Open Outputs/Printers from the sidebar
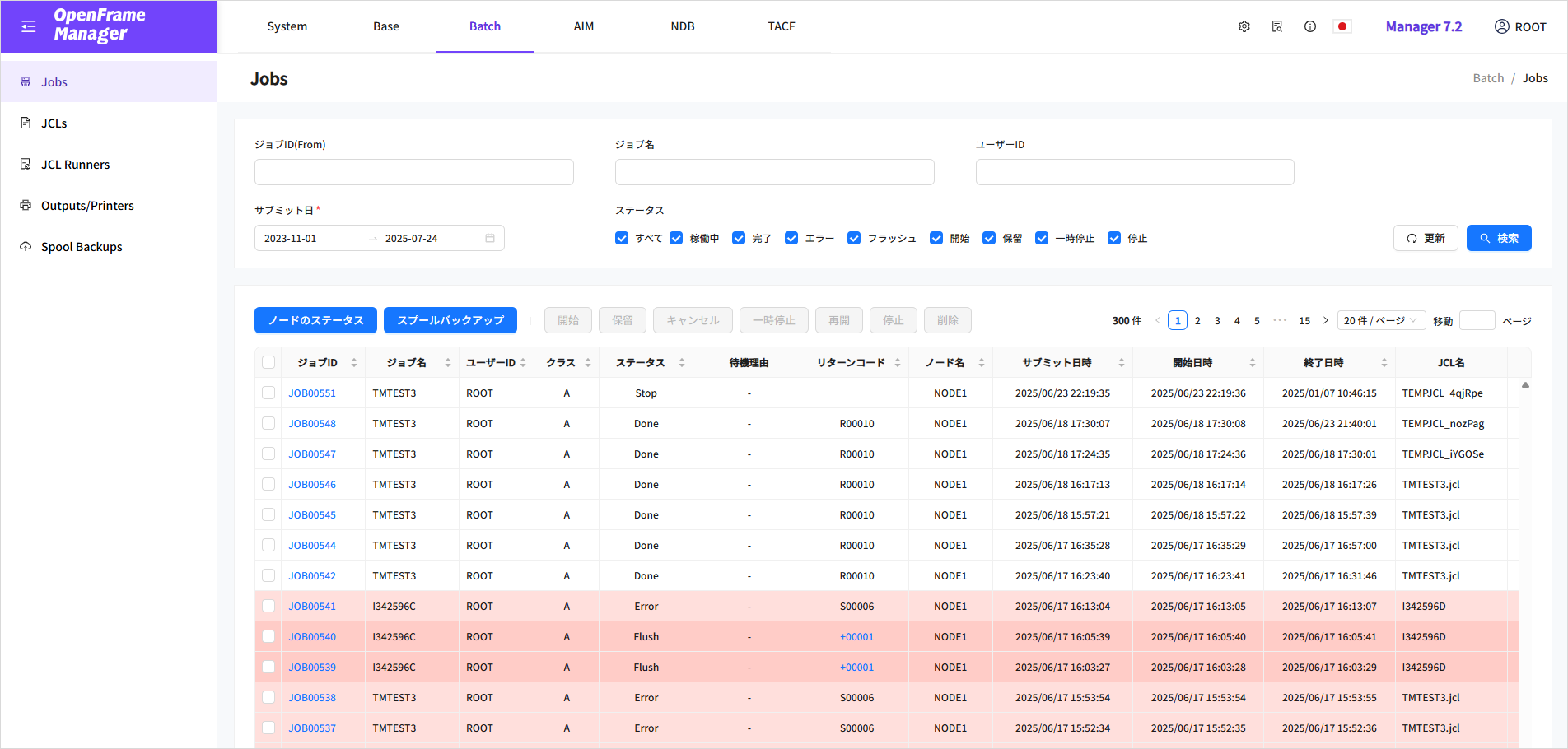 pos(26,205)
